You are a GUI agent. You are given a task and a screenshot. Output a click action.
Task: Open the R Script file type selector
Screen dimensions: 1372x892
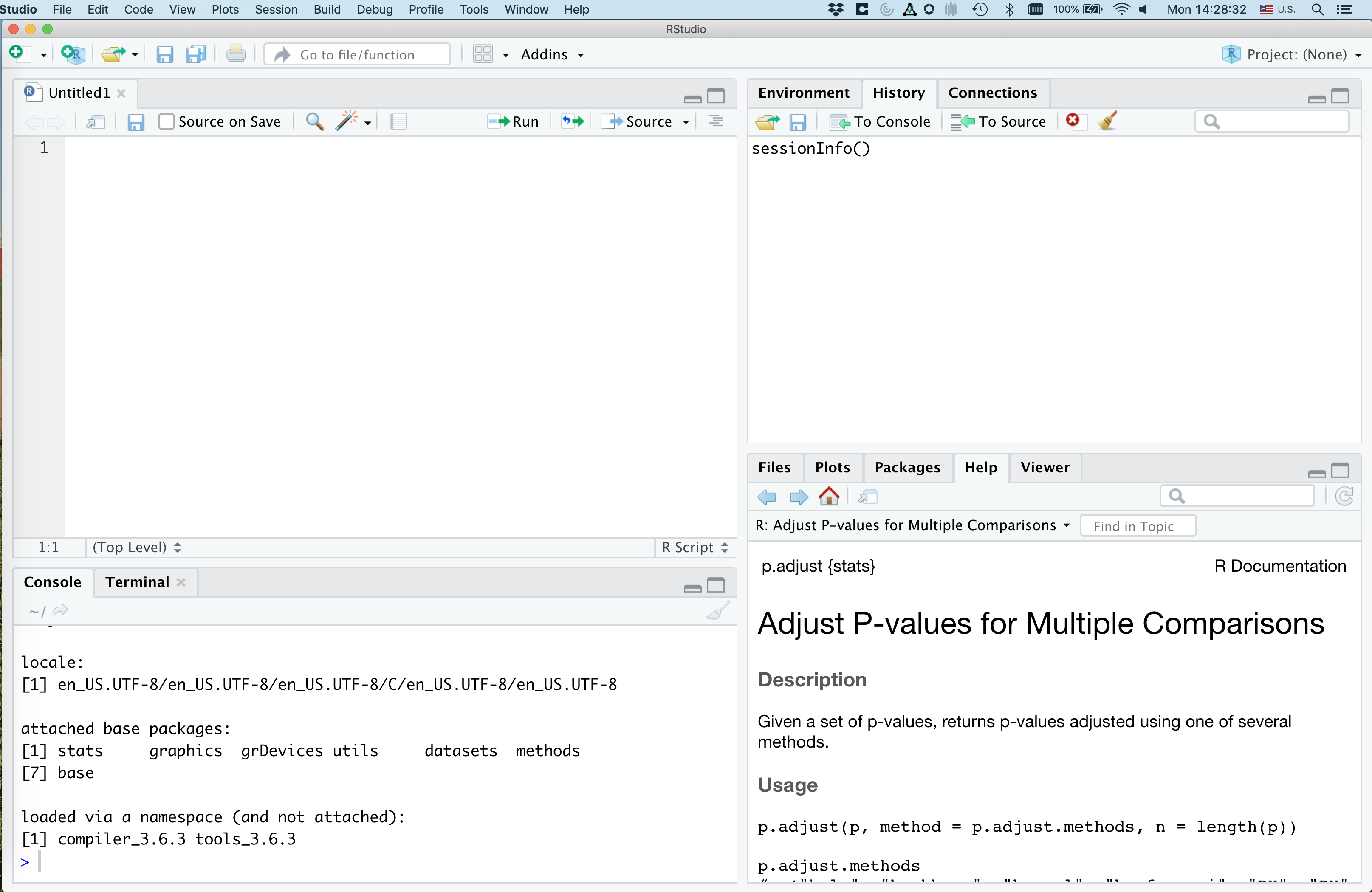click(694, 547)
